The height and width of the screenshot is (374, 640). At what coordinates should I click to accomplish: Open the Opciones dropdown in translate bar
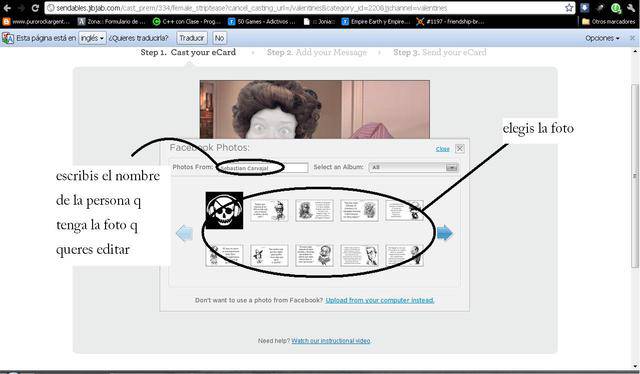tap(602, 38)
